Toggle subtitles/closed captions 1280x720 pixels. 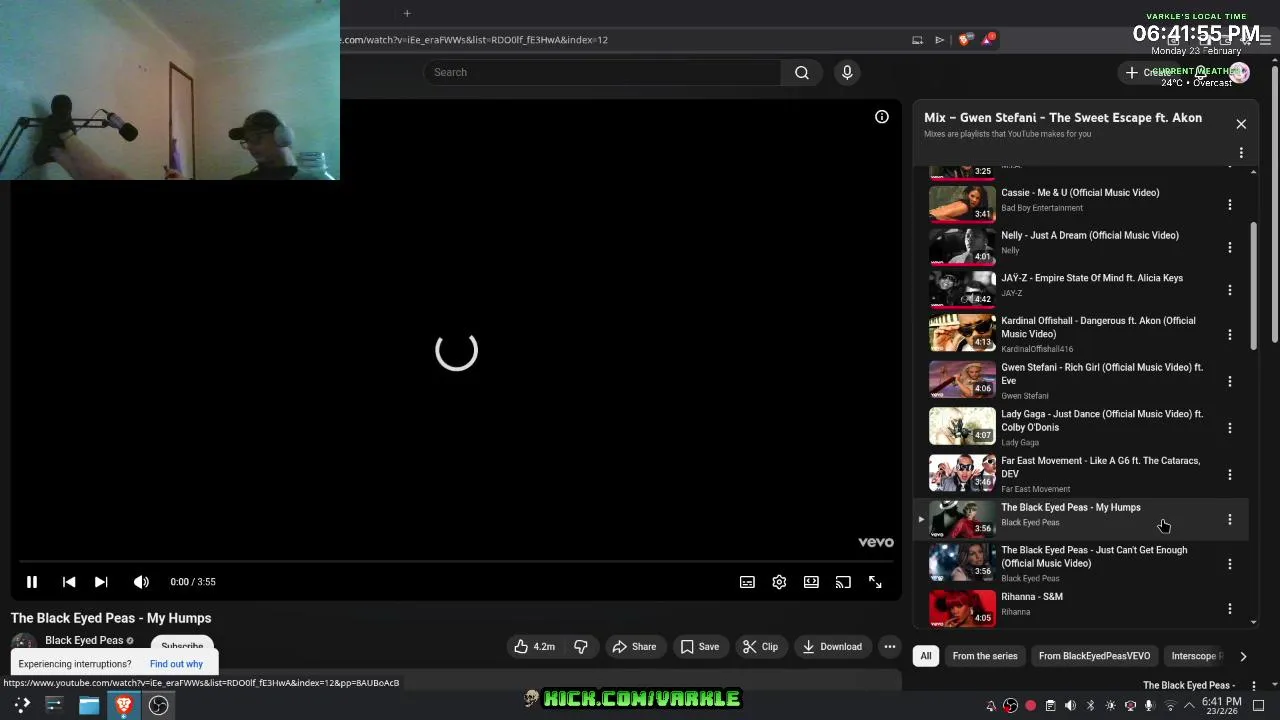(x=747, y=582)
